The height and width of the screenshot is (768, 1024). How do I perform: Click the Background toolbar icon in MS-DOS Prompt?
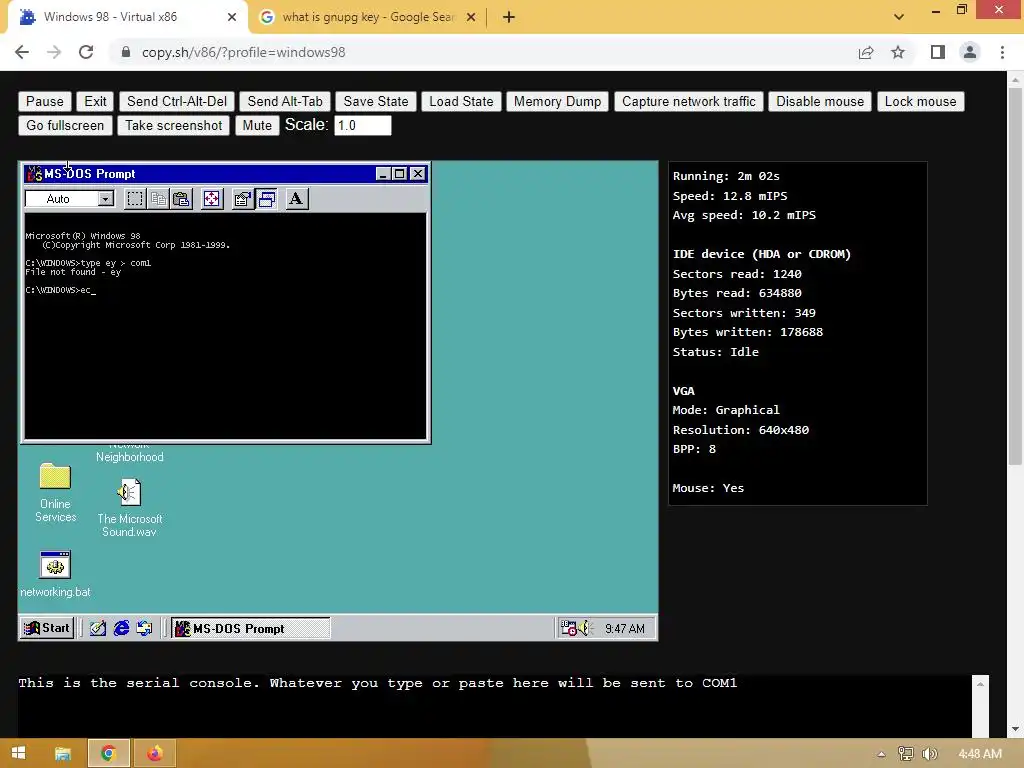[x=266, y=199]
